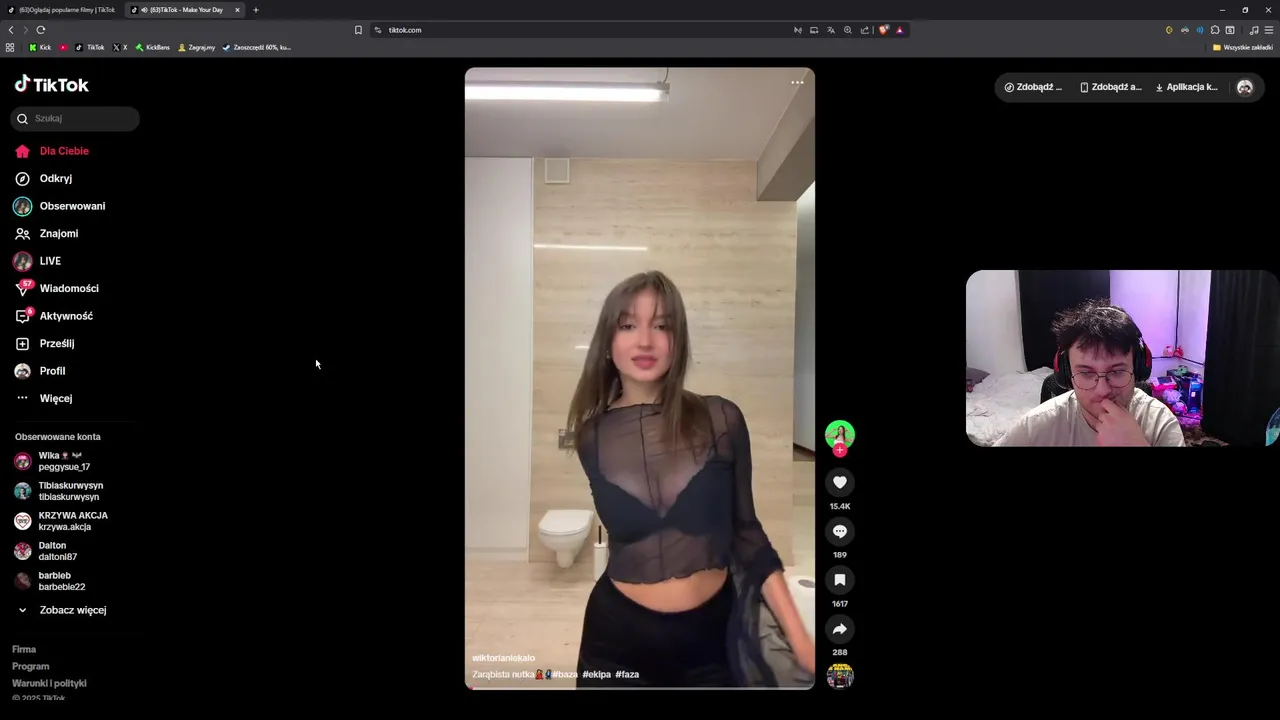
Task: Save video with bookmark icon
Action: click(x=840, y=580)
